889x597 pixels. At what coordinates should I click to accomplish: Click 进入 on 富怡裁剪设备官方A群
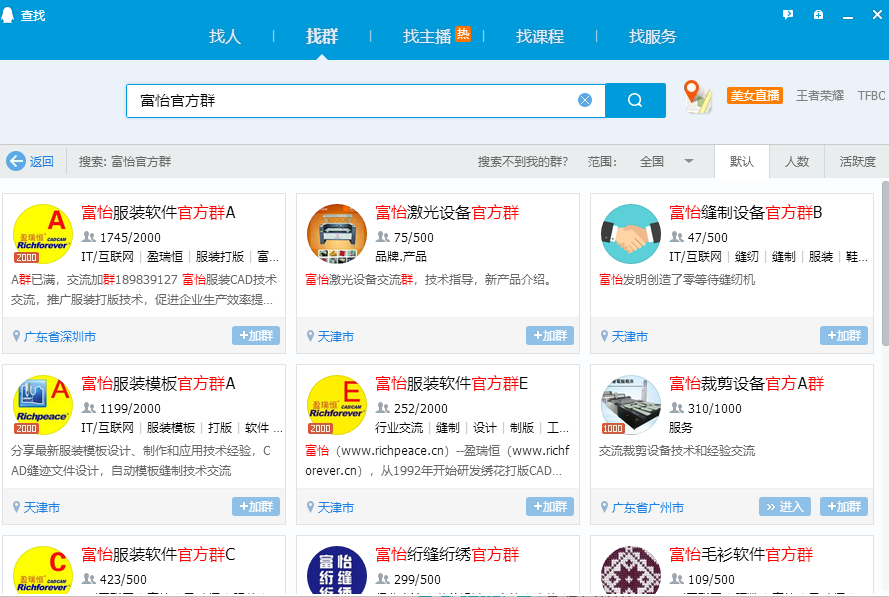[x=785, y=507]
